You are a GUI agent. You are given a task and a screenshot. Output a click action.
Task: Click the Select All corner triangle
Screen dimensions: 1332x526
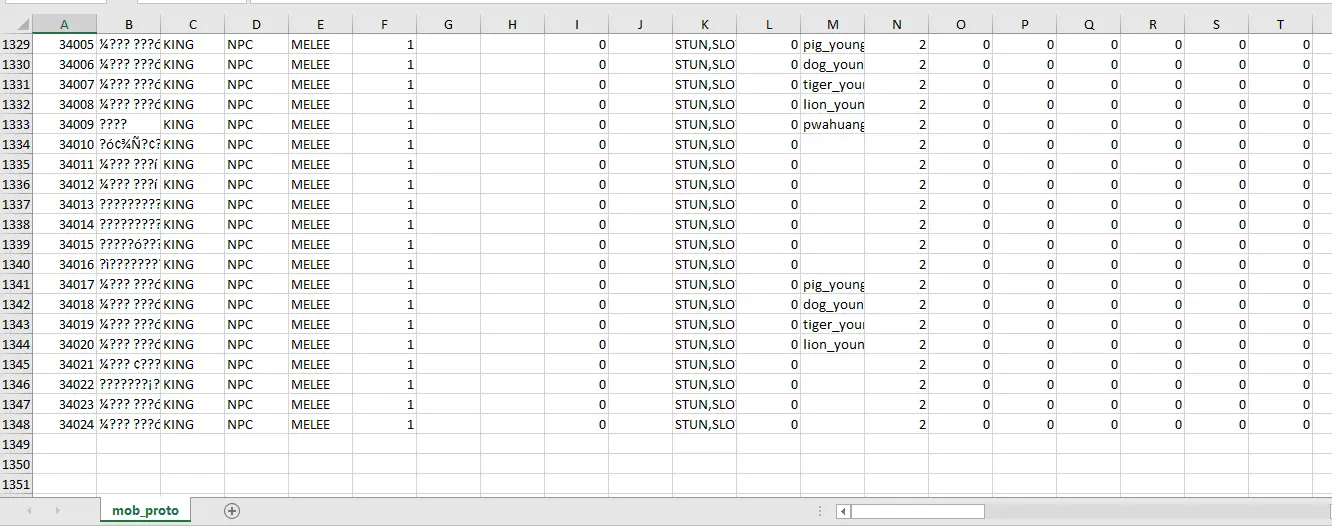(23, 24)
